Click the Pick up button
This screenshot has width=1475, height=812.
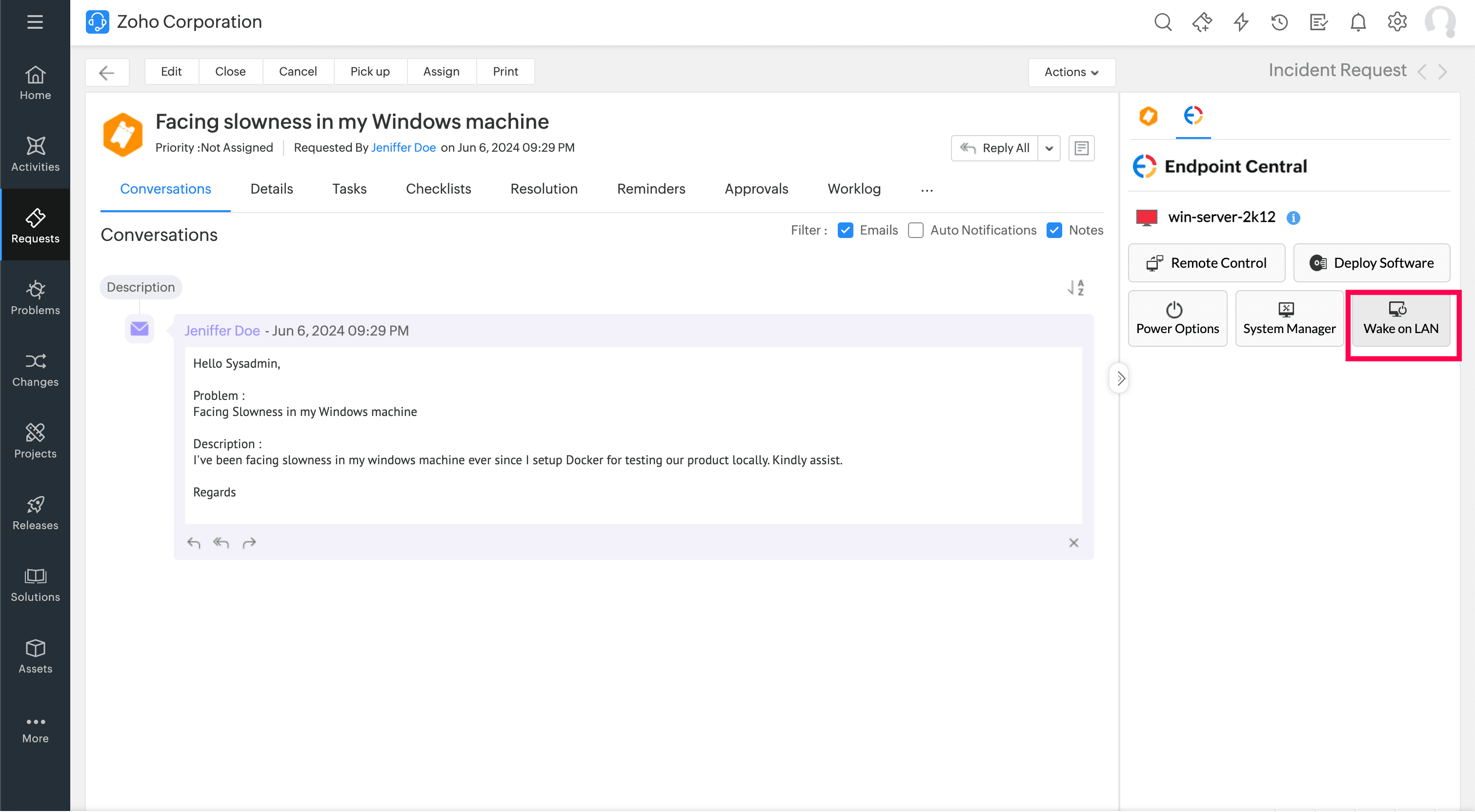point(369,72)
